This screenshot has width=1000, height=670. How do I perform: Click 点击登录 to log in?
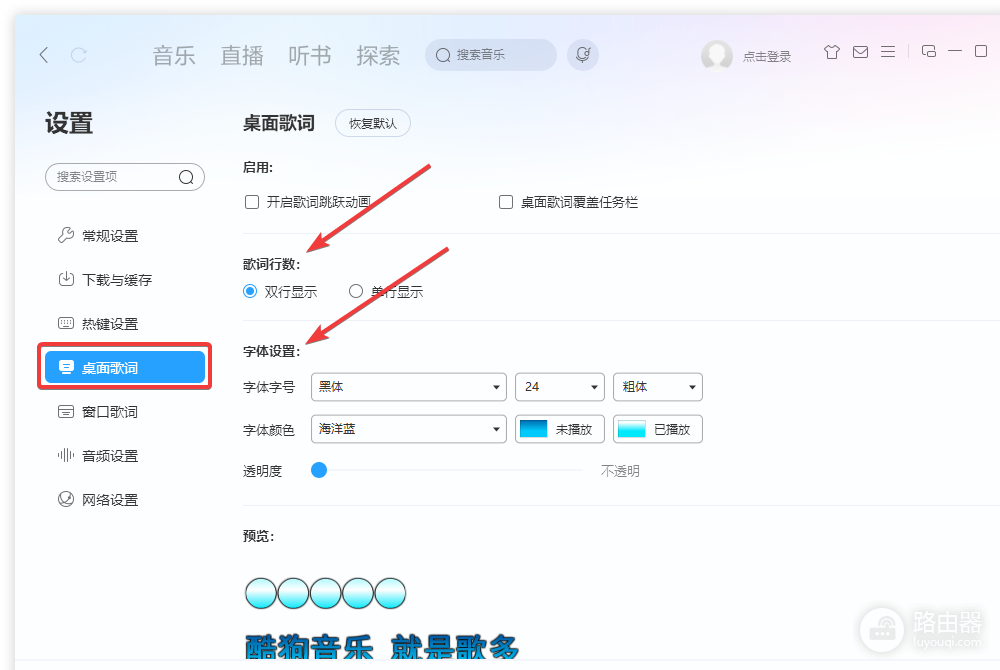pos(767,57)
